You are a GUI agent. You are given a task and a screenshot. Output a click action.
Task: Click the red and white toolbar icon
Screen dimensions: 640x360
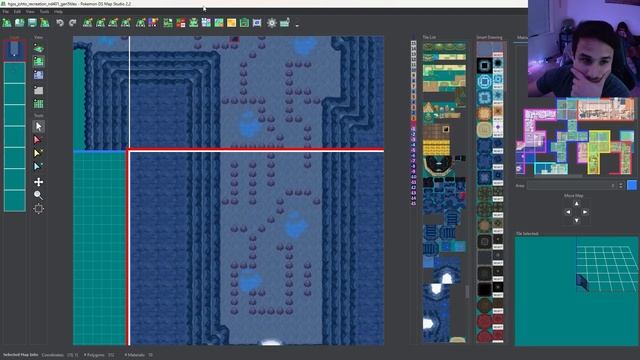tap(181, 23)
